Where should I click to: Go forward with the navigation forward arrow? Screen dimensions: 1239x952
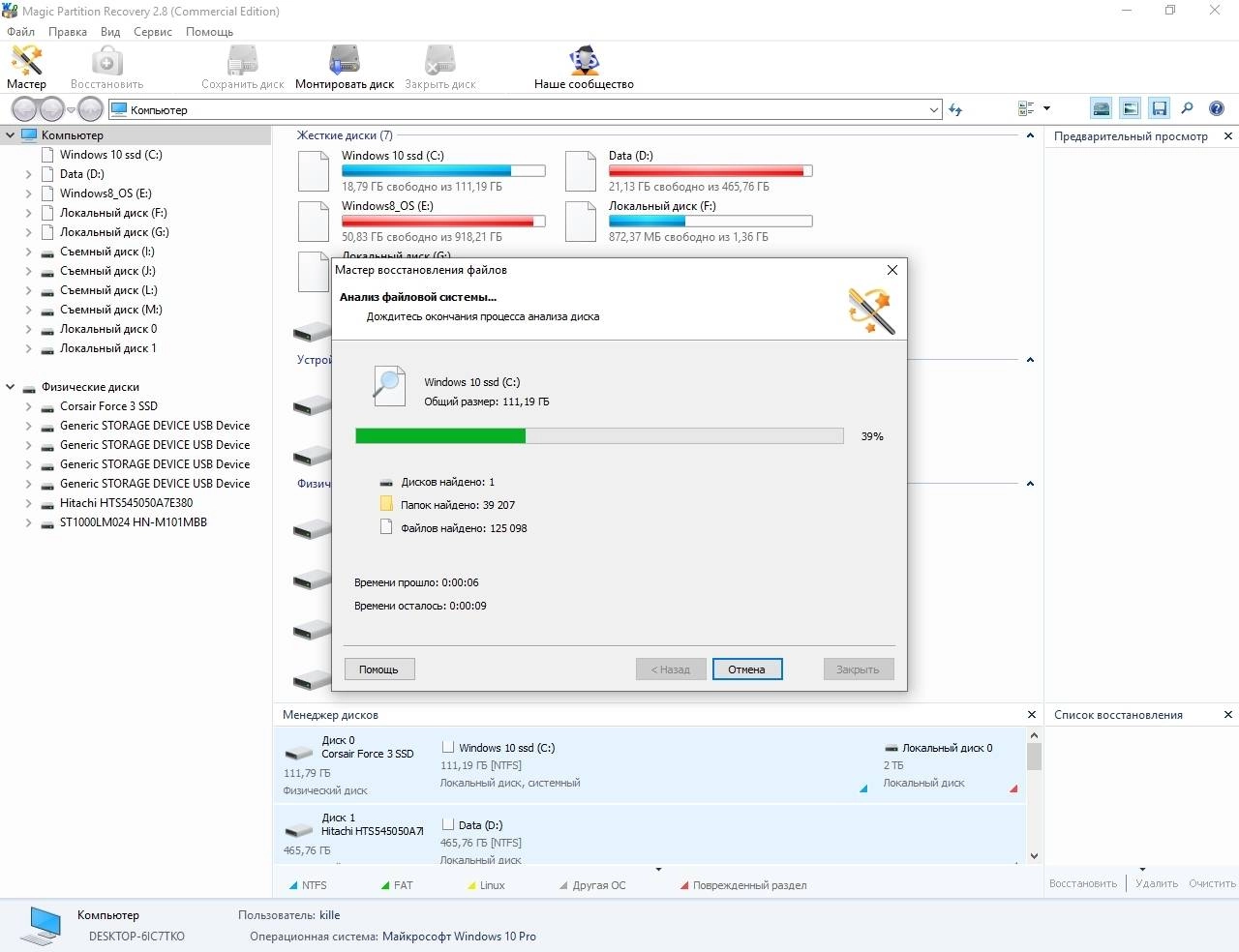pos(51,109)
